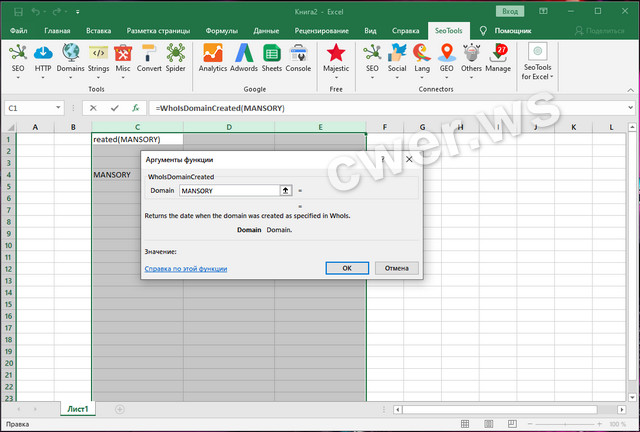Dismiss dialog with Отмена button
Image resolution: width=640 pixels, height=432 pixels.
point(397,268)
